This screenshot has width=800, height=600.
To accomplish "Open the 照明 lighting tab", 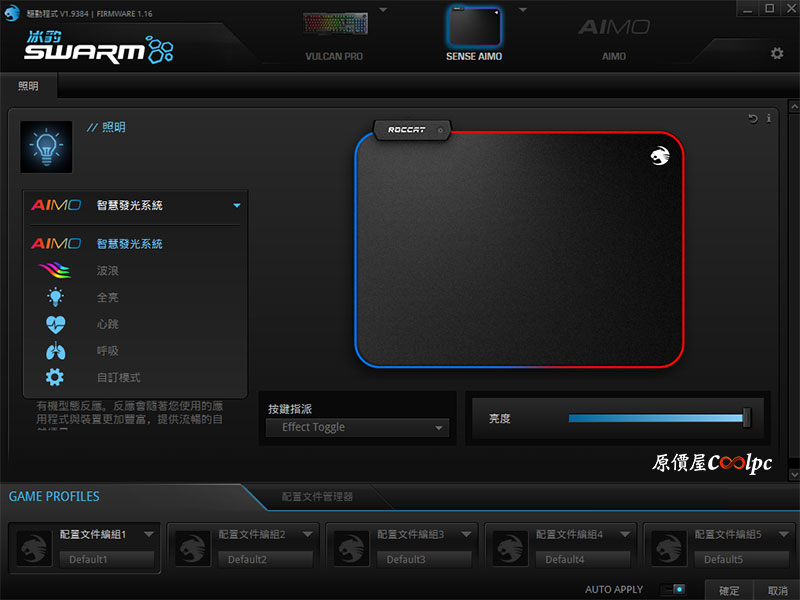I will pyautogui.click(x=29, y=86).
